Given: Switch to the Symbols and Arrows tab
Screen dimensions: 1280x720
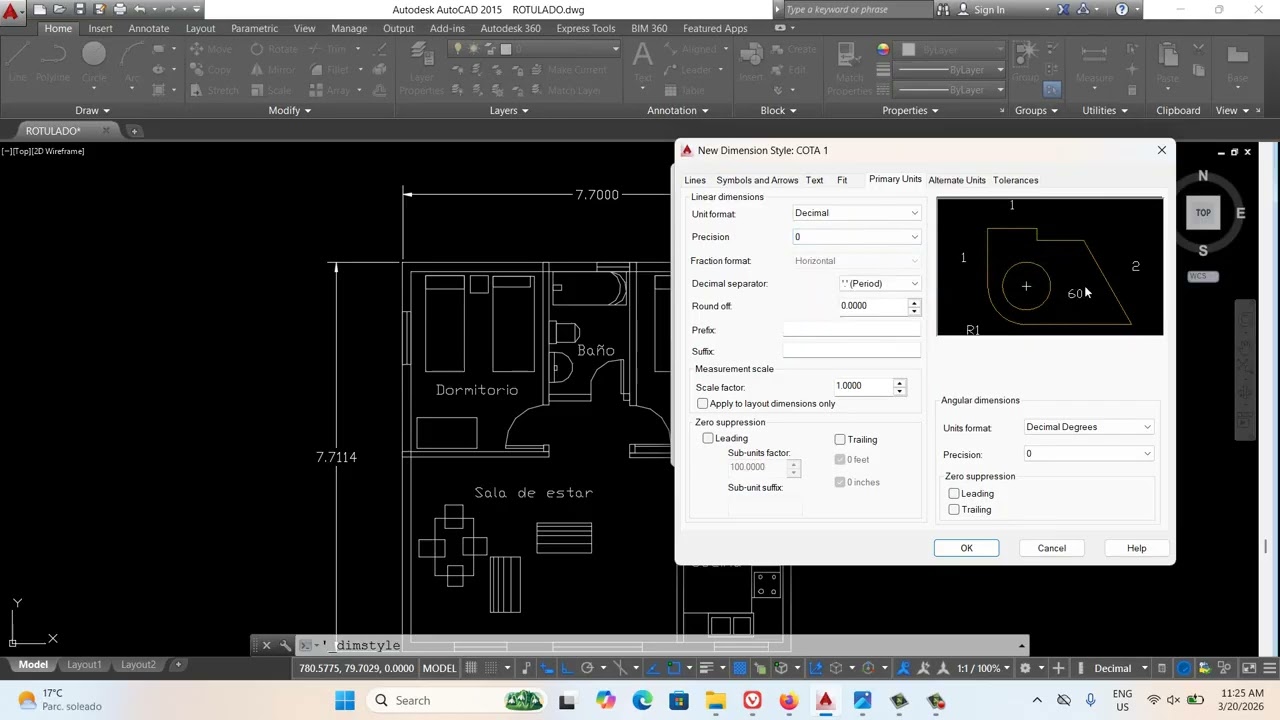Looking at the screenshot, I should 757,180.
